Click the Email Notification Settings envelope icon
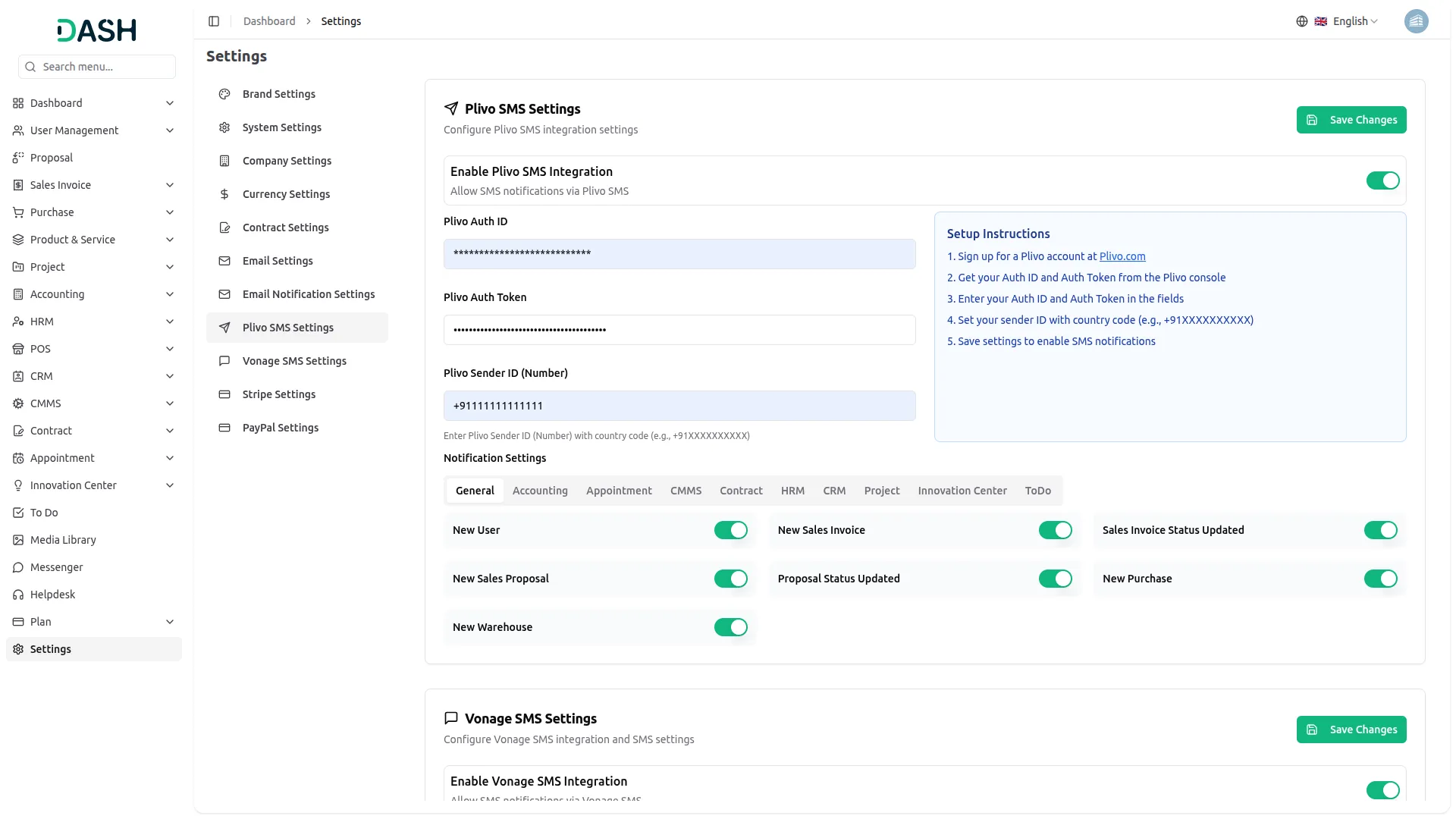Image resolution: width=1456 pixels, height=819 pixels. [x=224, y=294]
